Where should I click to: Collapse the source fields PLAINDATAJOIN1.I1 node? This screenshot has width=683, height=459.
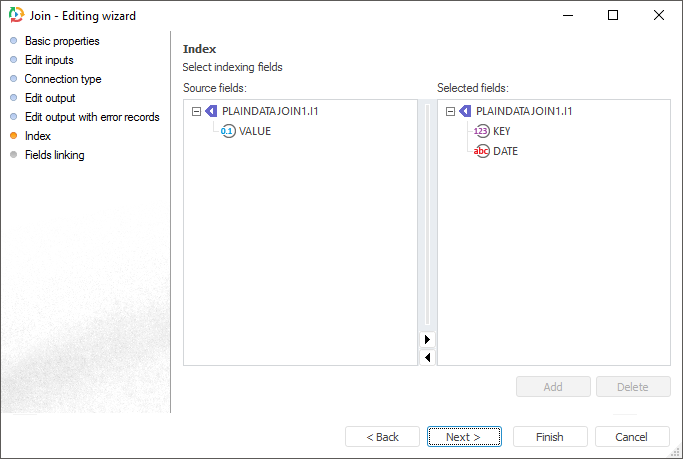click(x=196, y=112)
